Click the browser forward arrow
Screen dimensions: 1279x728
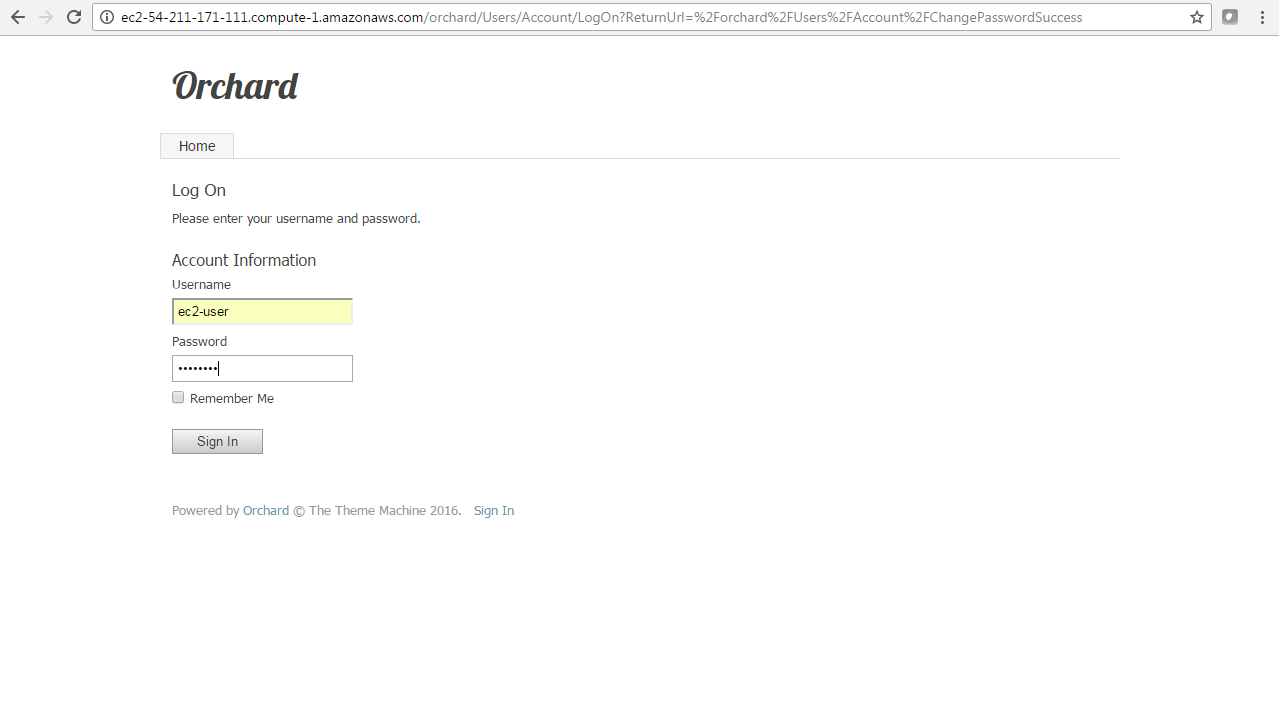click(x=45, y=17)
